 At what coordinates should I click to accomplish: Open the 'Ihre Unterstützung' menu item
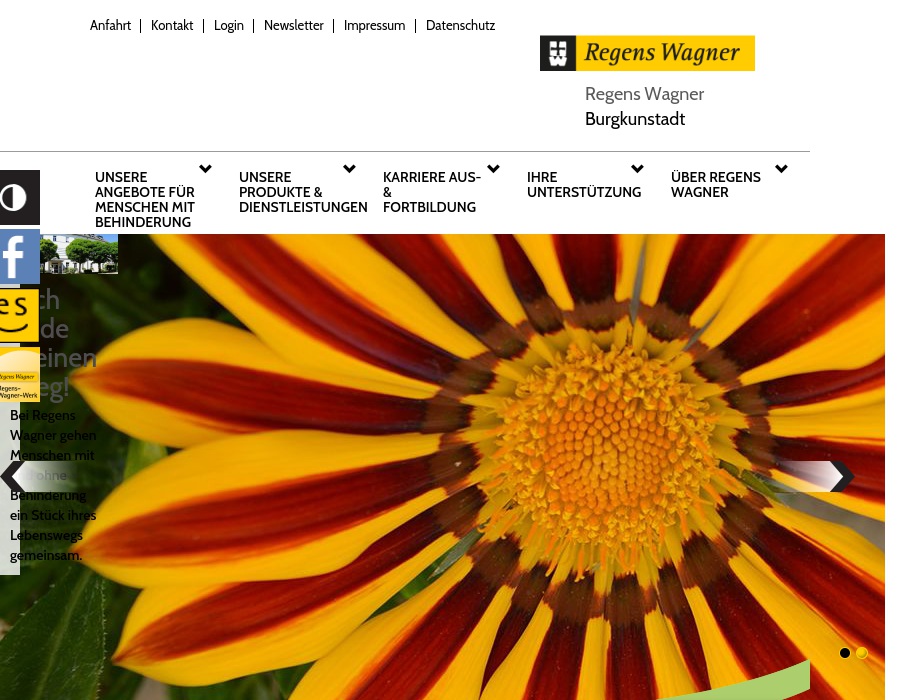click(583, 185)
